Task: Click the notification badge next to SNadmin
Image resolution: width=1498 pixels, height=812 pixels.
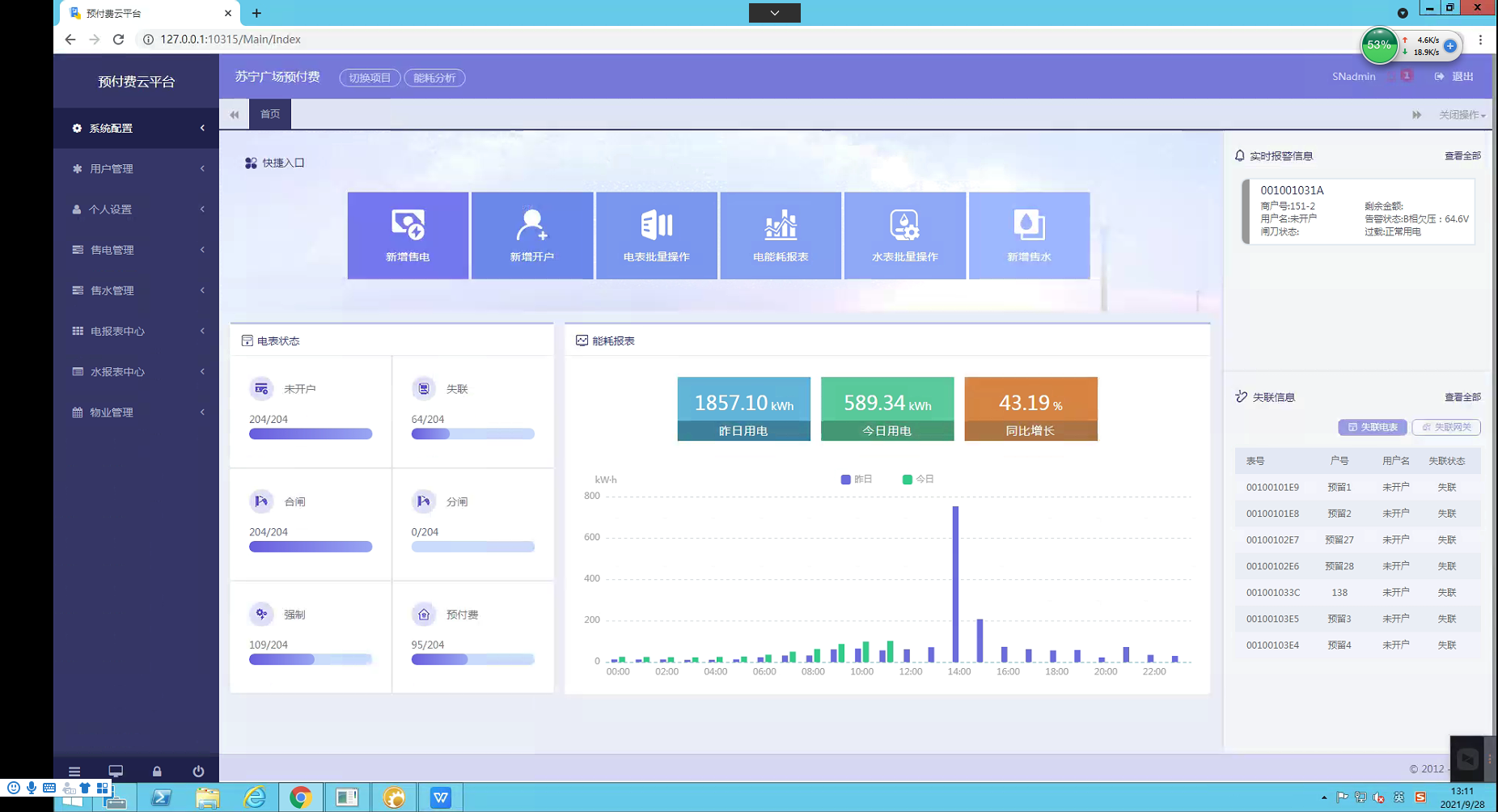Action: (1407, 75)
